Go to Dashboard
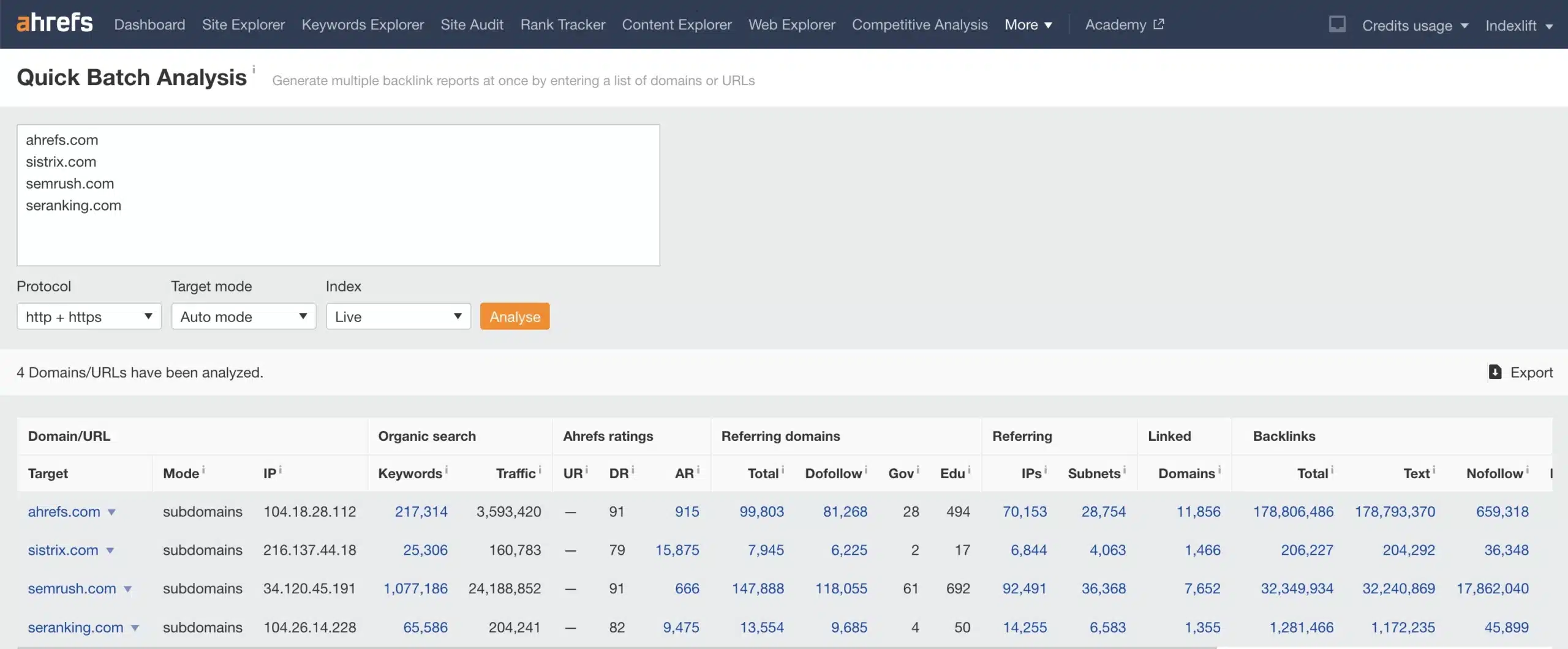The image size is (1568, 649). tap(149, 24)
